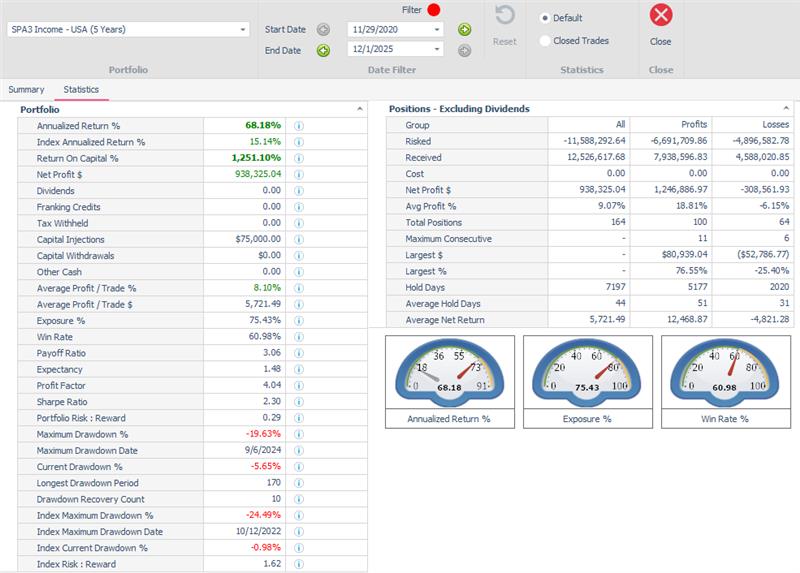Click info icon for Index Risk : Reward
The width and height of the screenshot is (800, 573).
[x=299, y=564]
